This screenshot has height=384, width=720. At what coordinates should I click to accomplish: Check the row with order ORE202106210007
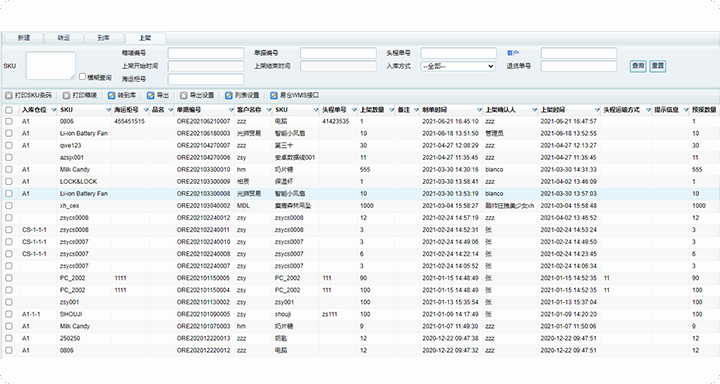point(9,121)
